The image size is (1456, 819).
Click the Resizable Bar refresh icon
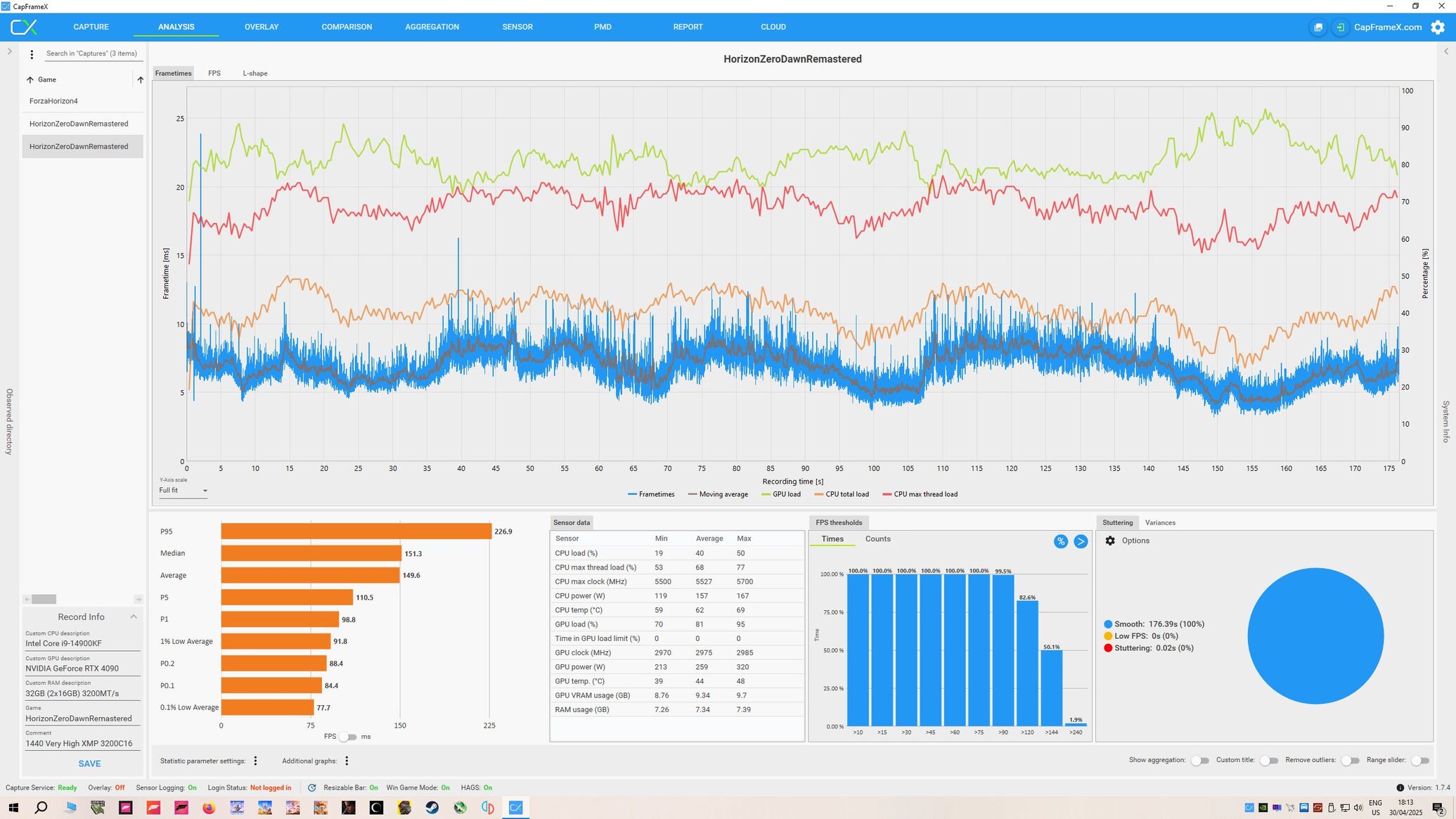point(312,788)
